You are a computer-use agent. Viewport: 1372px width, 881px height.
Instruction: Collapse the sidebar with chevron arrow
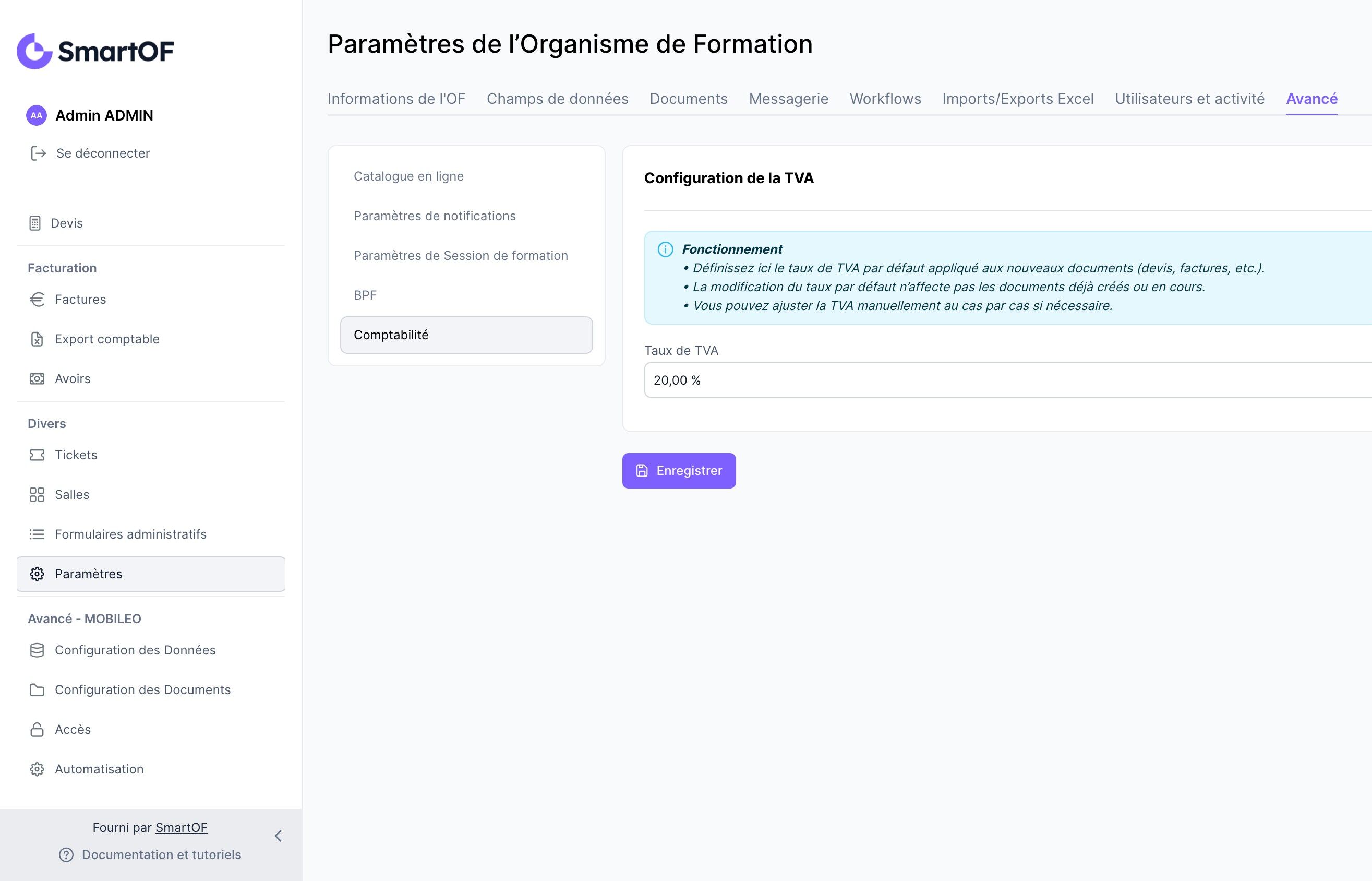[x=279, y=836]
